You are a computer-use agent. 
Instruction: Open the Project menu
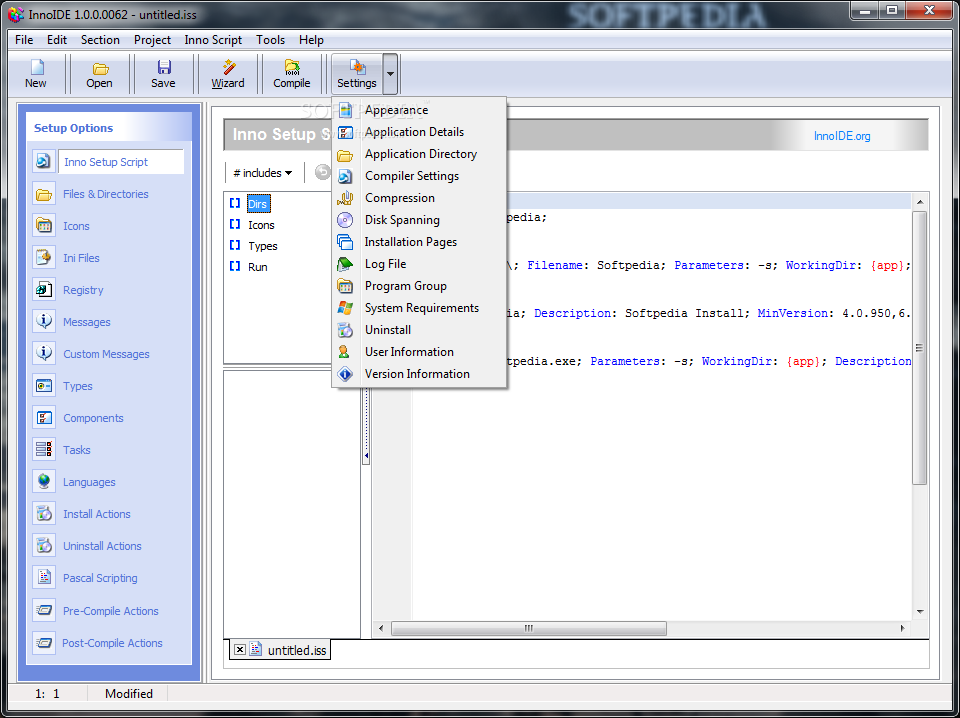152,40
